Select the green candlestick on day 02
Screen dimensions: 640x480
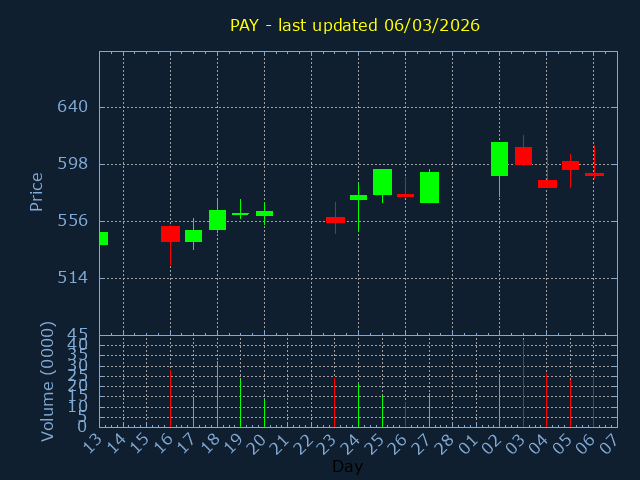click(499, 159)
